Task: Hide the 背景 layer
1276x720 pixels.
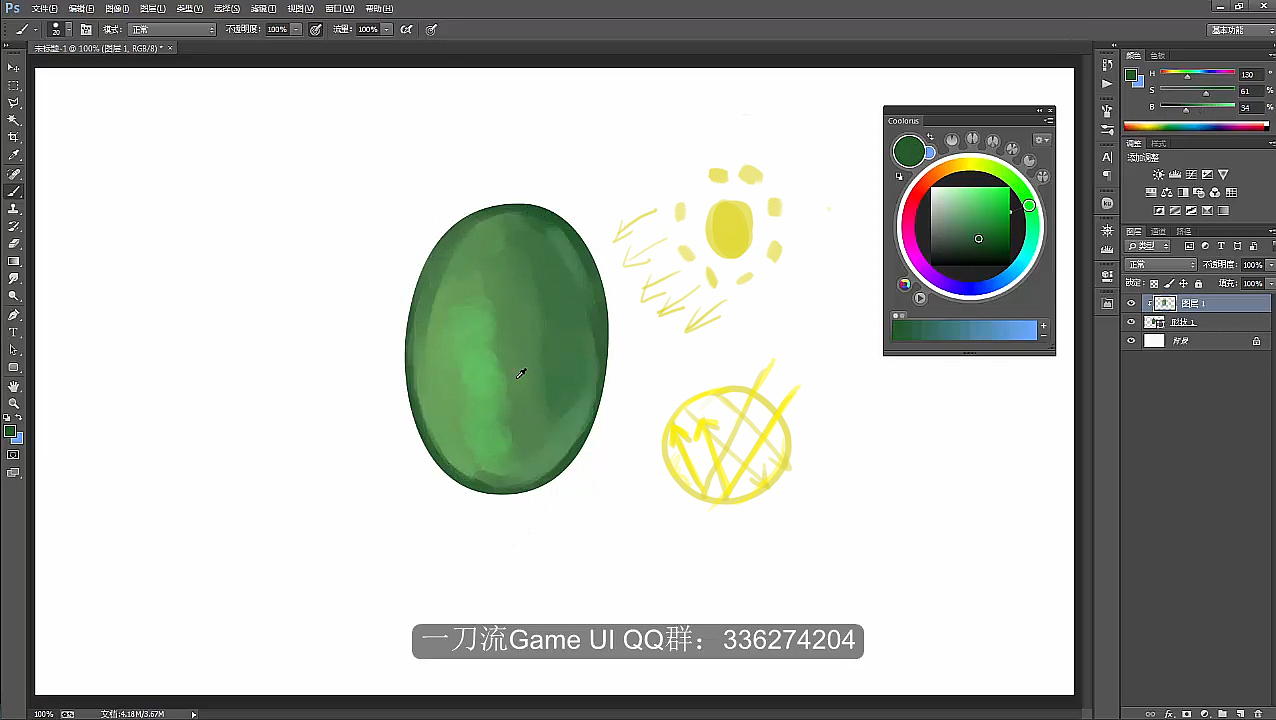Action: click(x=1131, y=341)
